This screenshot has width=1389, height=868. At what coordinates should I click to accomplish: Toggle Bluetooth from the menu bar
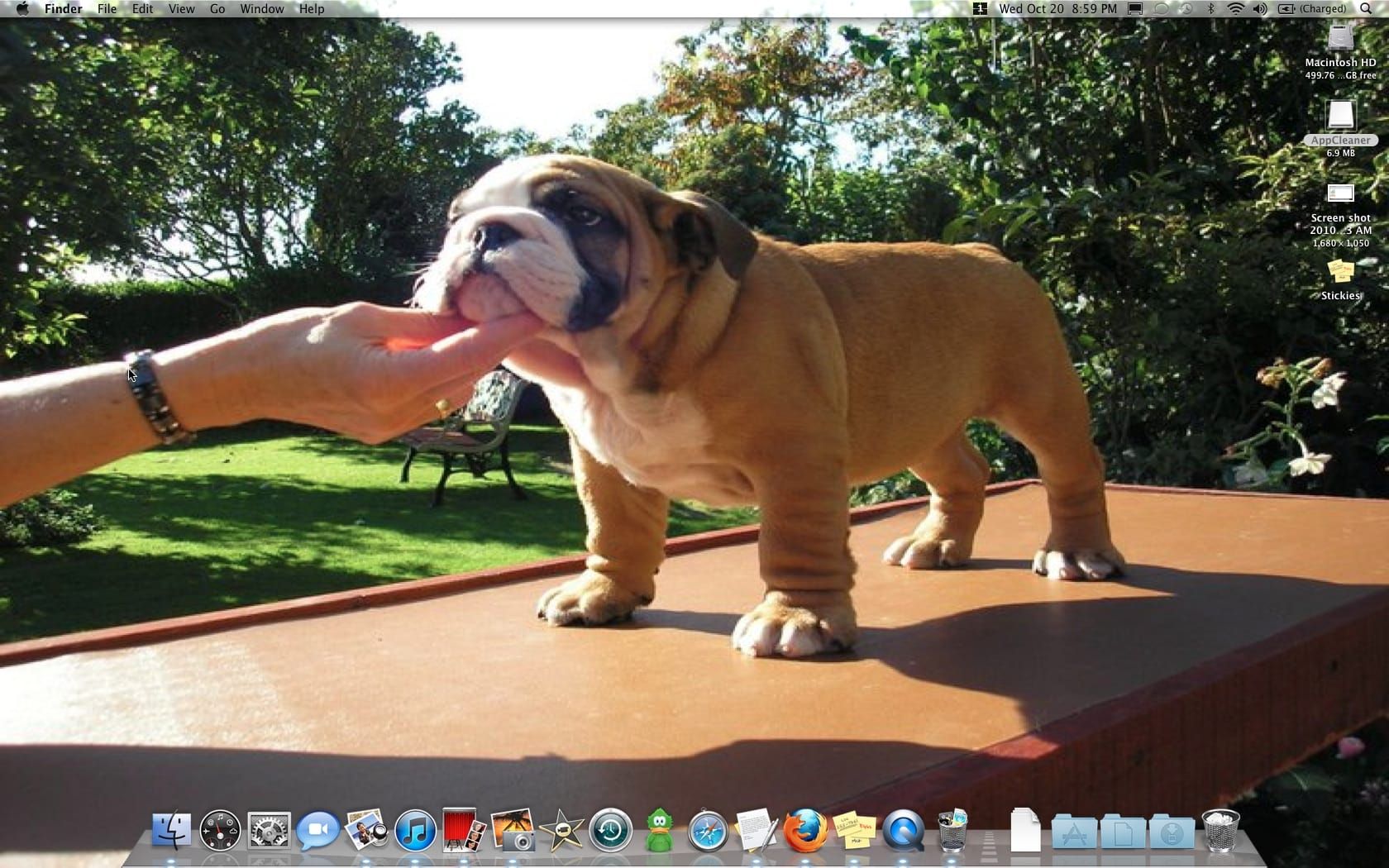pos(1212,9)
